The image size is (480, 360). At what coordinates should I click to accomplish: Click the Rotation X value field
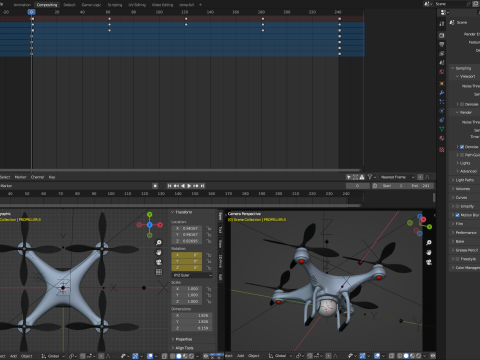coord(187,255)
